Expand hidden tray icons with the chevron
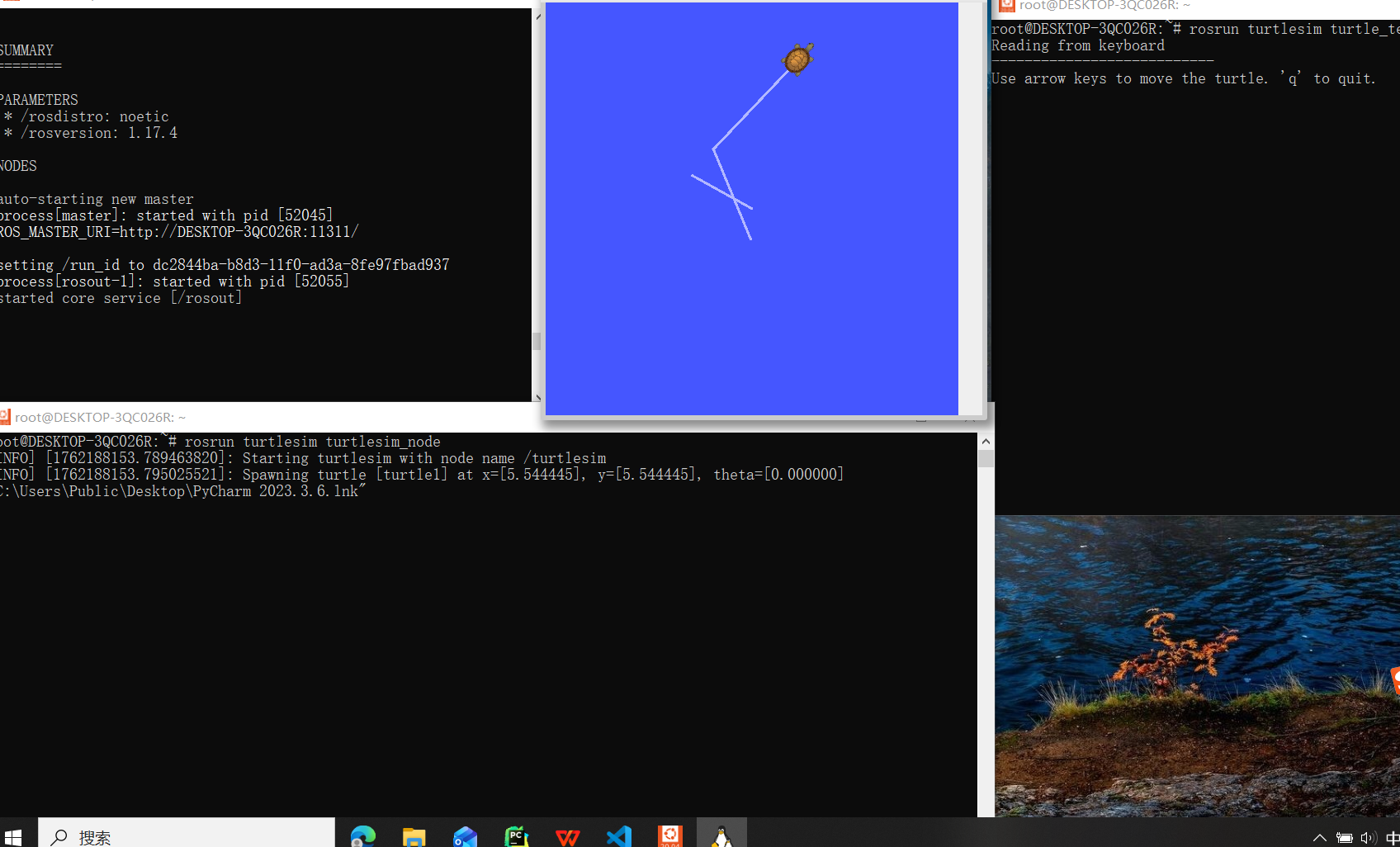This screenshot has width=1400, height=847. click(1319, 836)
